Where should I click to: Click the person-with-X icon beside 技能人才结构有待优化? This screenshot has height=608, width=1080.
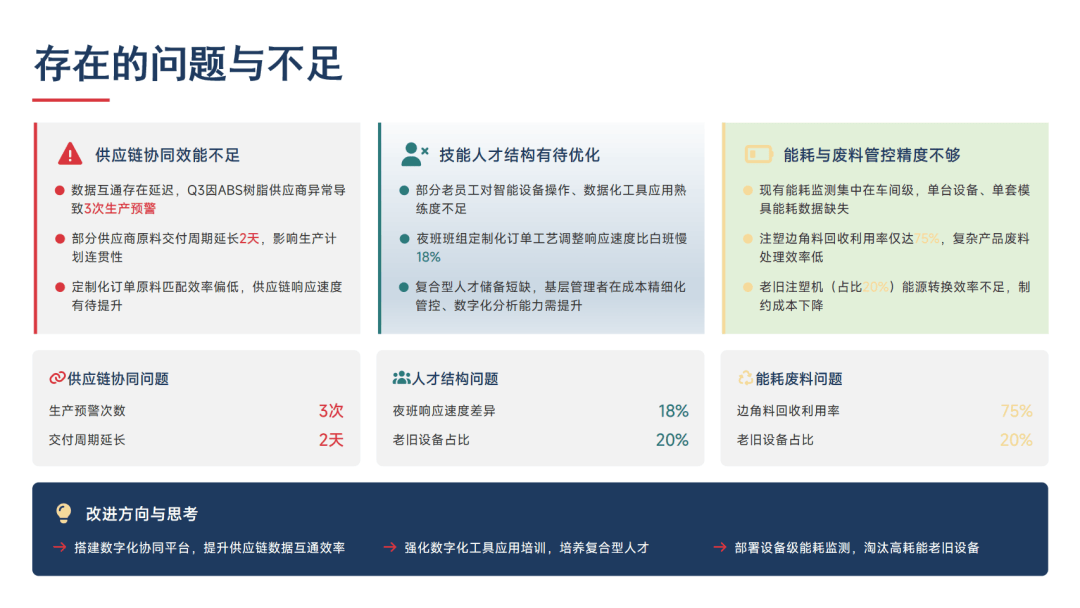point(414,154)
